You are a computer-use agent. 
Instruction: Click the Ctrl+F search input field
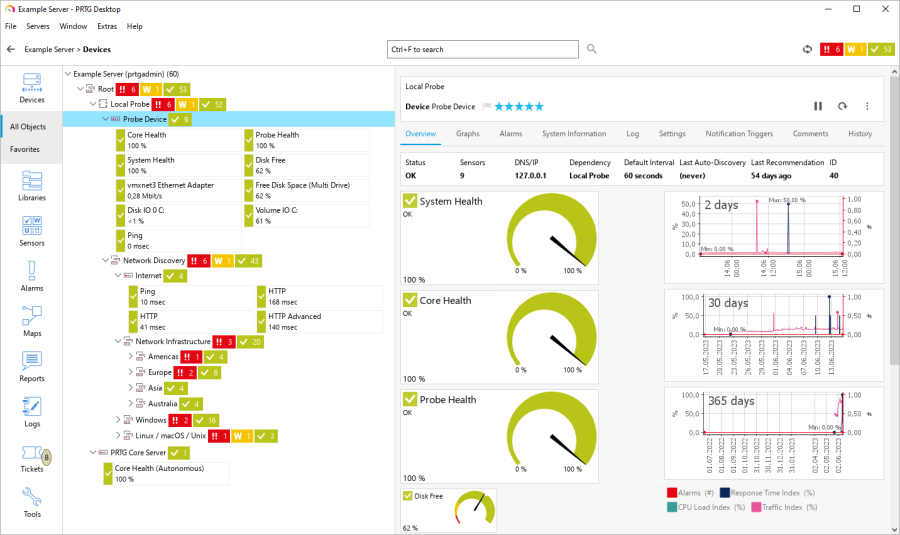point(482,49)
